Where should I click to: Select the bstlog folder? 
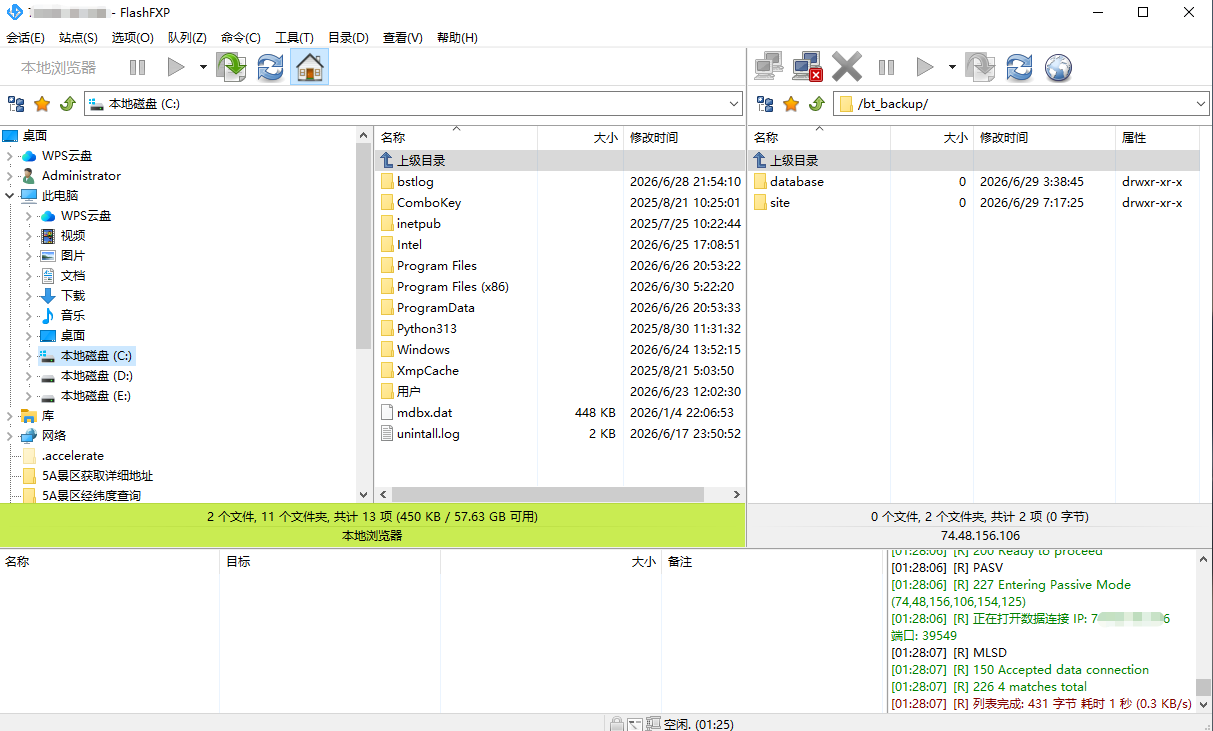[x=415, y=182]
